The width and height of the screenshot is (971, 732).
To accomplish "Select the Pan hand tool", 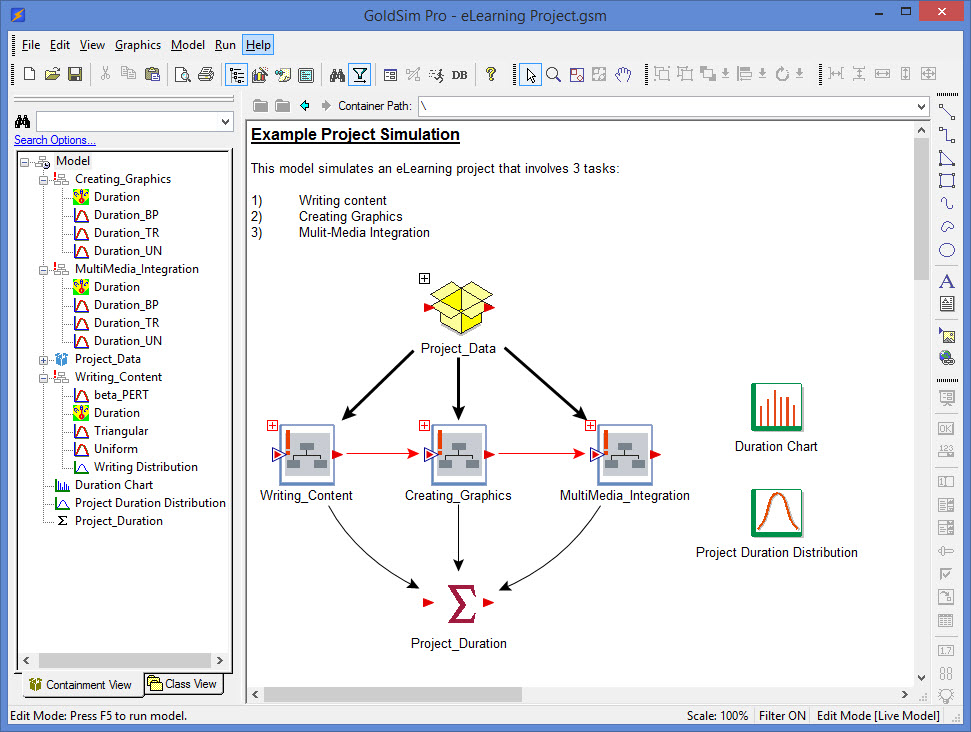I will click(x=623, y=75).
